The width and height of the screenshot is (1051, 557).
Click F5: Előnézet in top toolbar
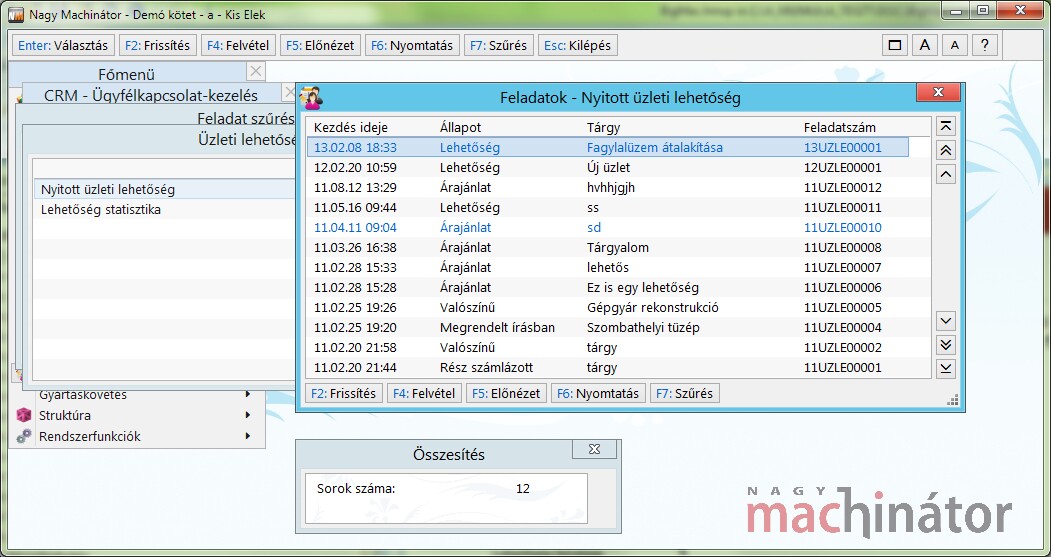[320, 46]
